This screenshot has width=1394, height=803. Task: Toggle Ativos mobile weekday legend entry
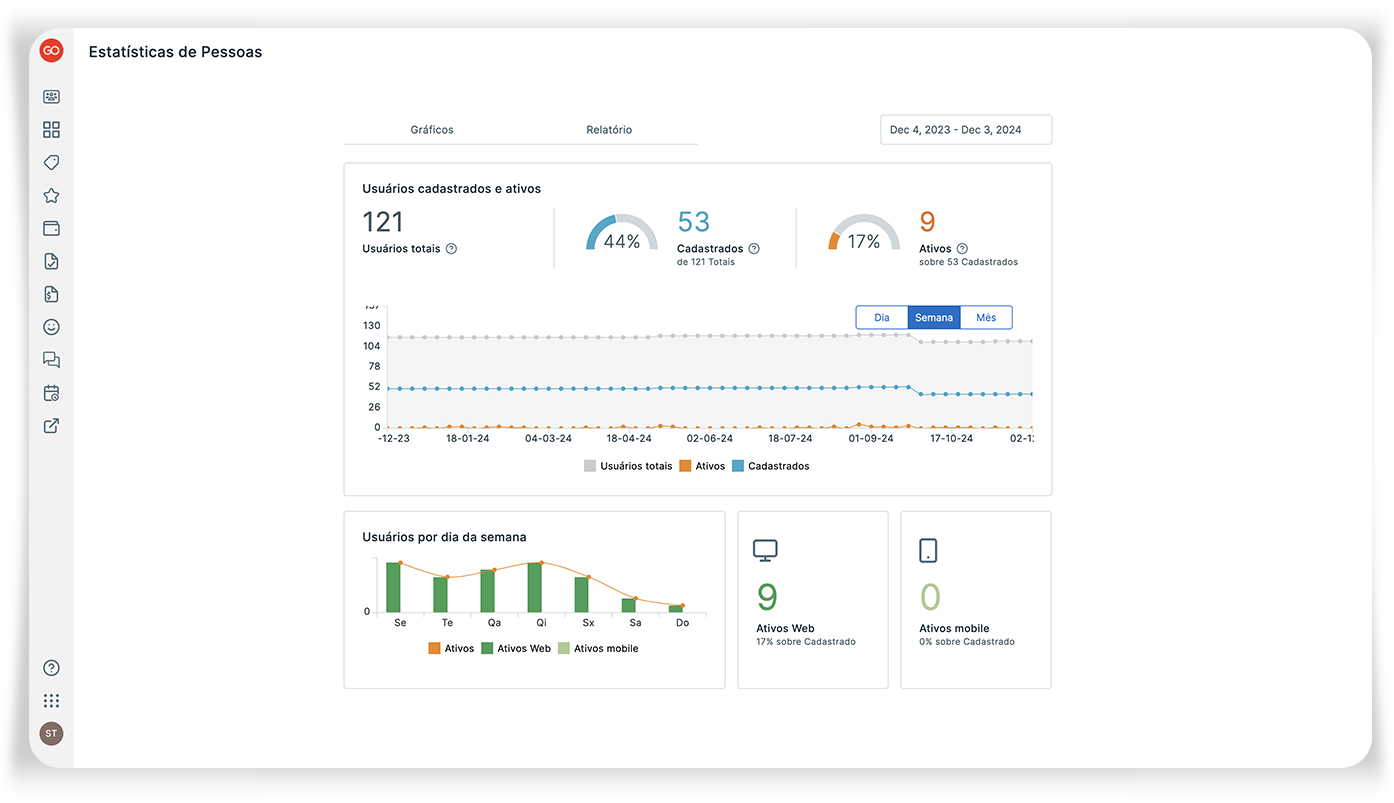click(598, 648)
